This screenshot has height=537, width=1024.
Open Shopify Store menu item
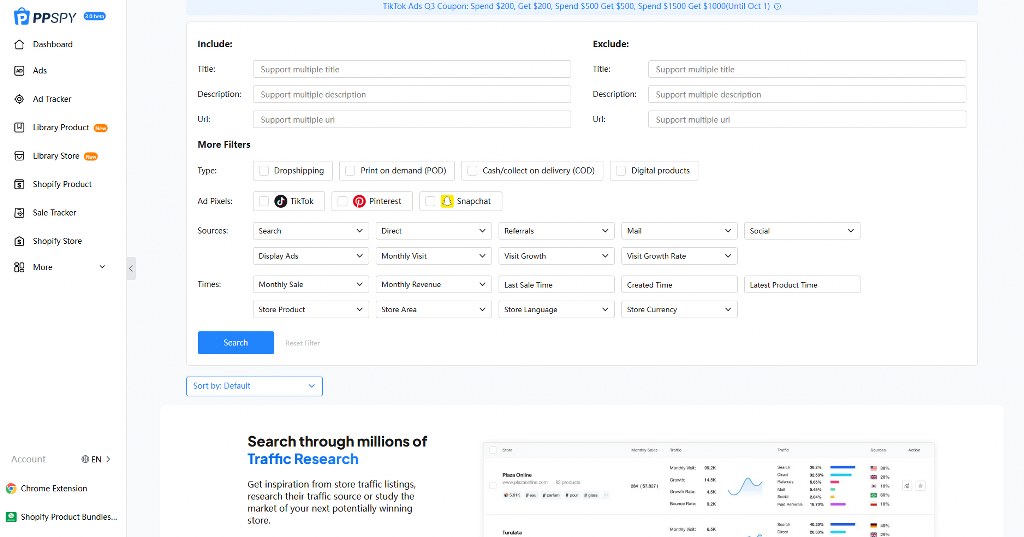pos(57,241)
